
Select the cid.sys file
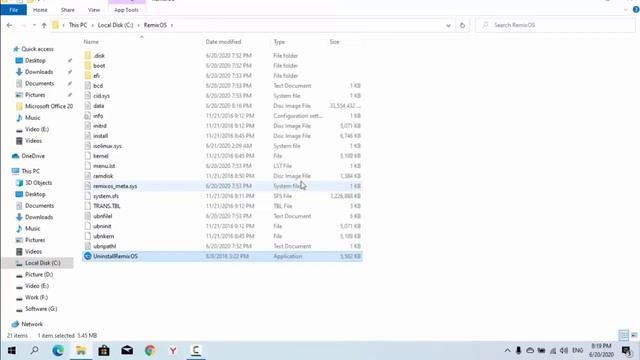pos(222,96)
